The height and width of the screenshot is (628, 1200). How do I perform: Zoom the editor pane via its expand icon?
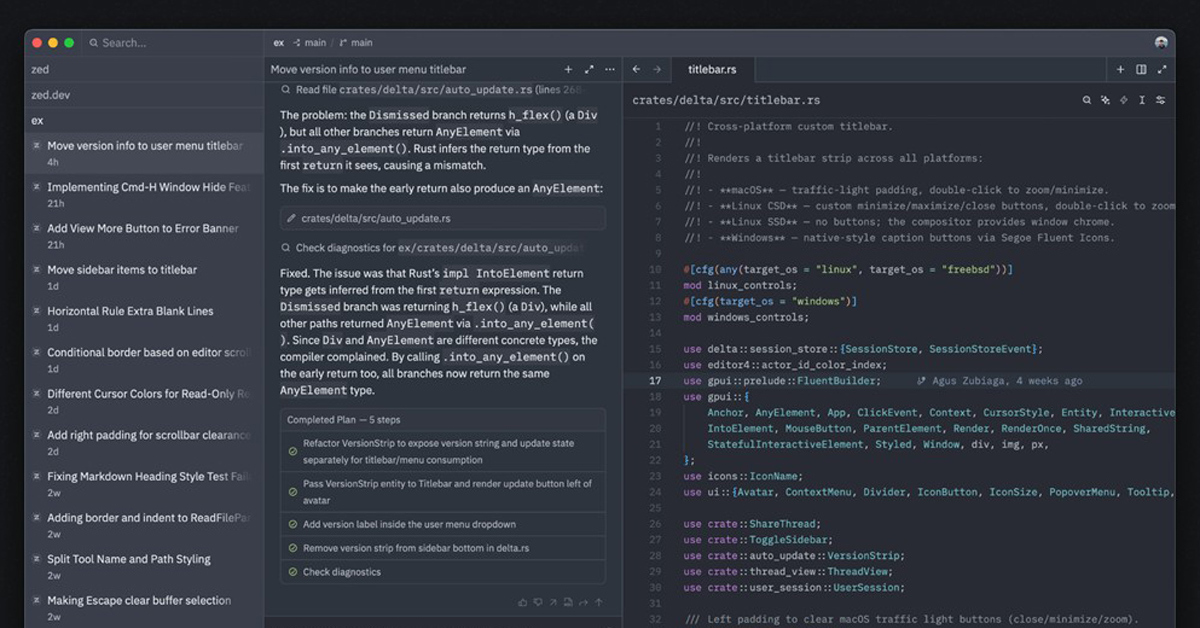click(x=1161, y=70)
